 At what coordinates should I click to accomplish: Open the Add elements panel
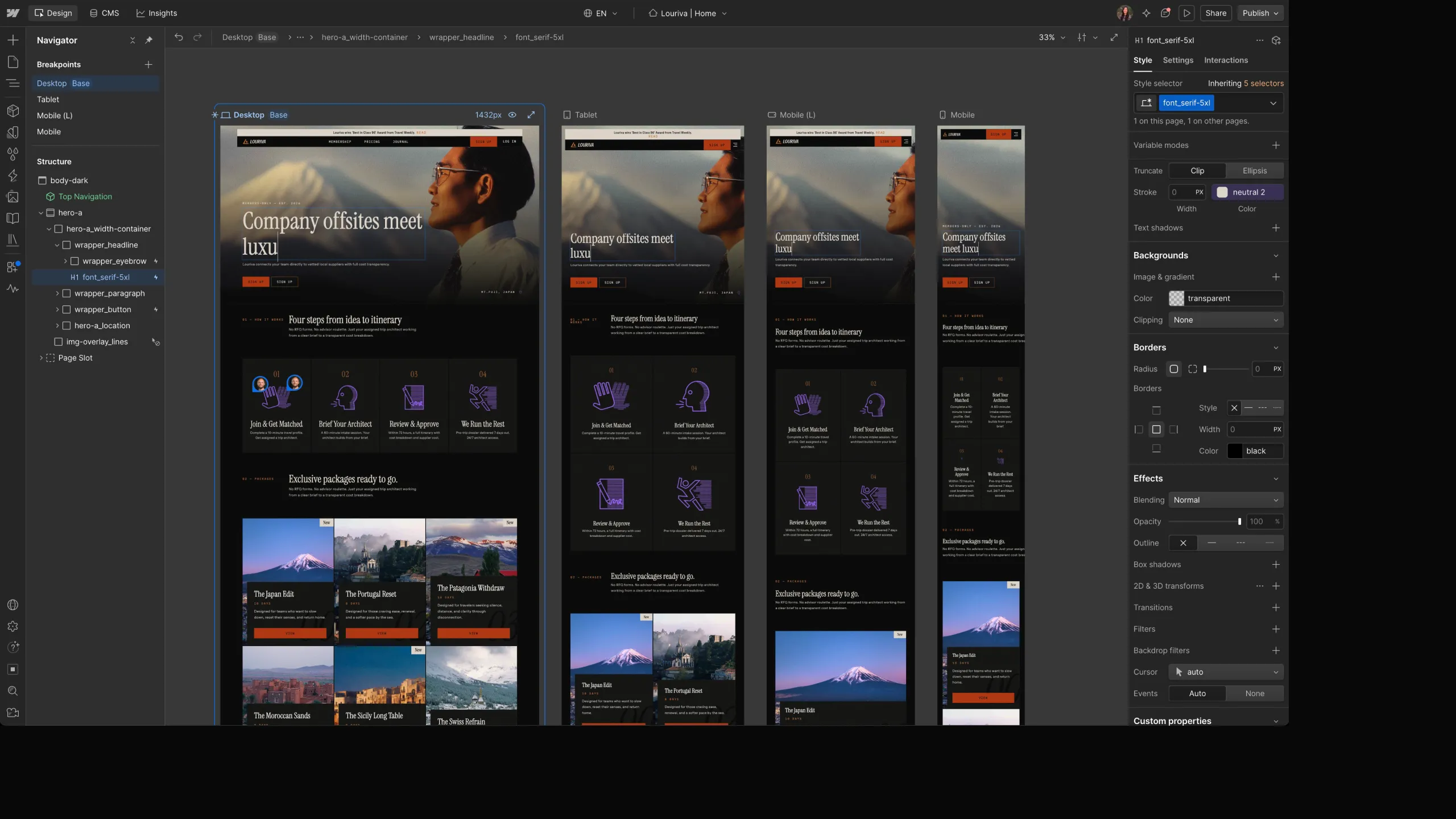[x=13, y=40]
